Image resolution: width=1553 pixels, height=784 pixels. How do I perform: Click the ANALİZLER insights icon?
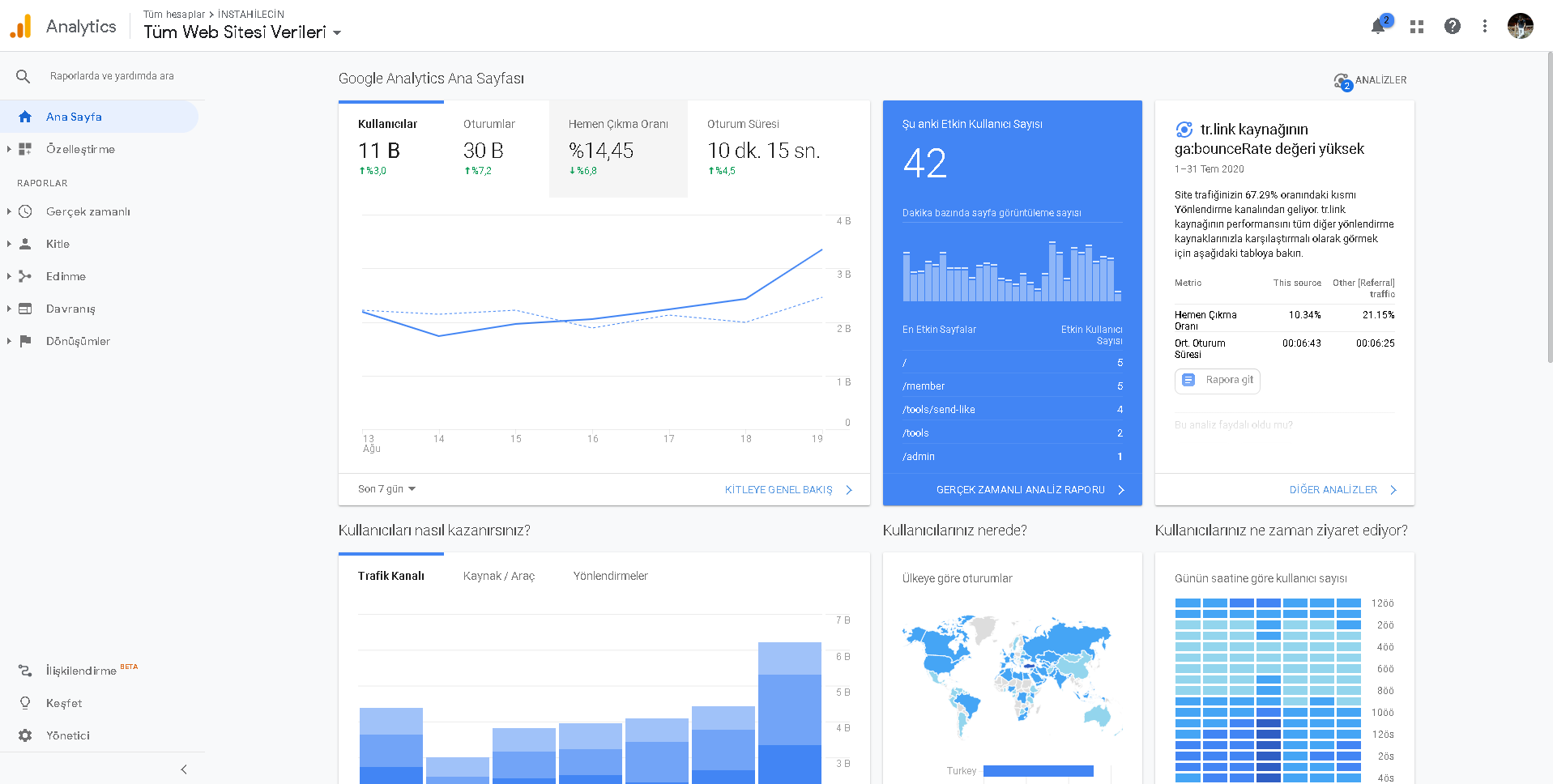tap(1343, 81)
